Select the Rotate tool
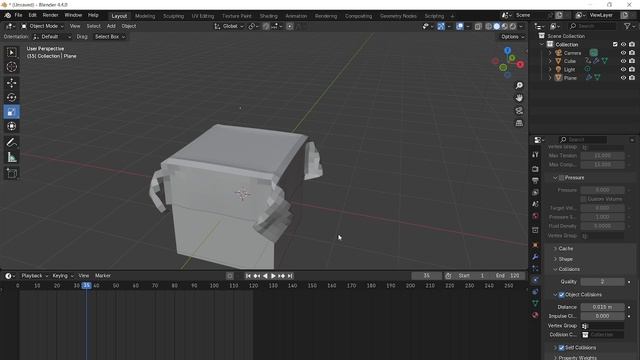This screenshot has height=360, width=640. point(11,97)
